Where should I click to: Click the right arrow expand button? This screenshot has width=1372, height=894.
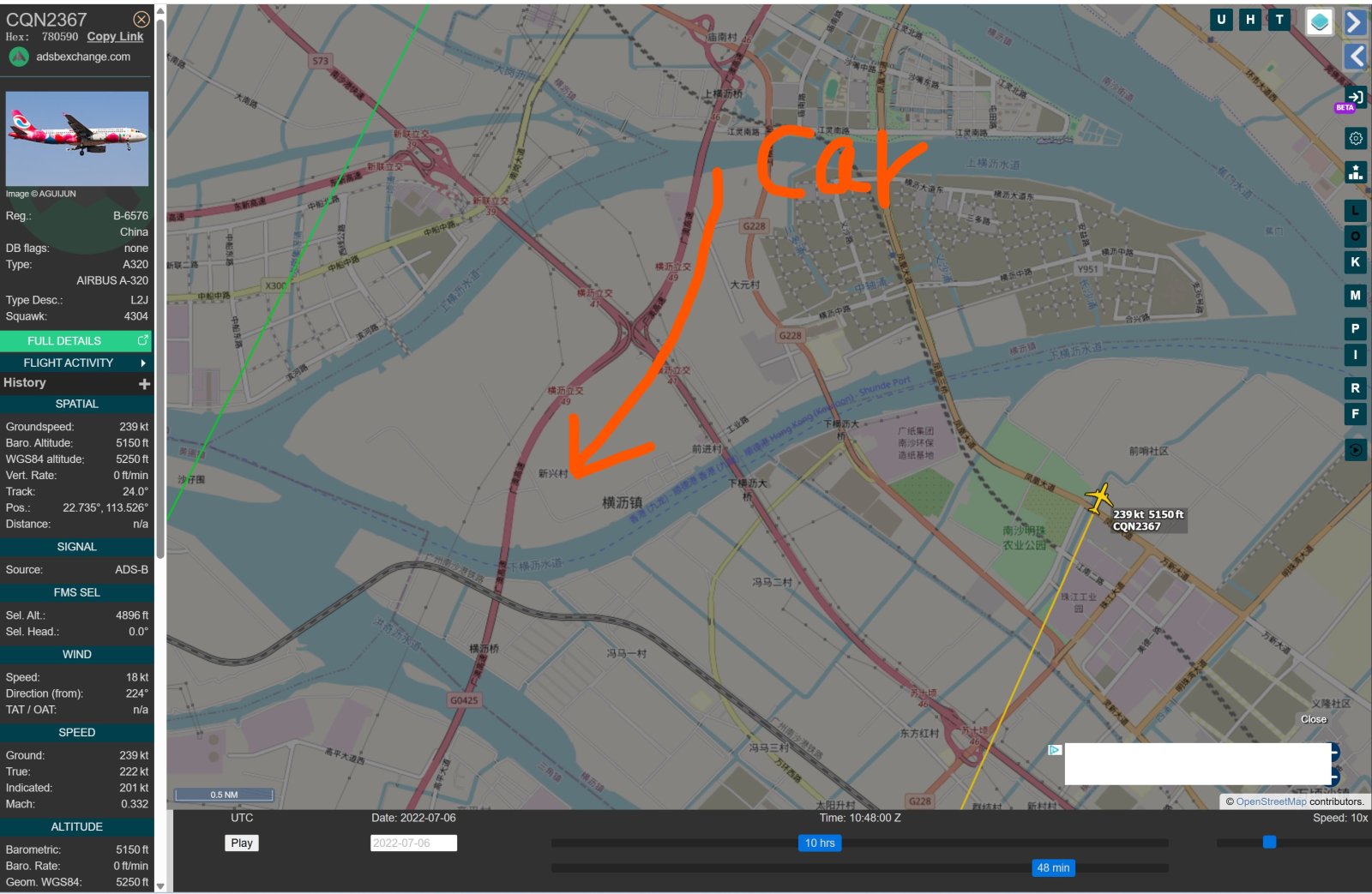(x=1356, y=21)
